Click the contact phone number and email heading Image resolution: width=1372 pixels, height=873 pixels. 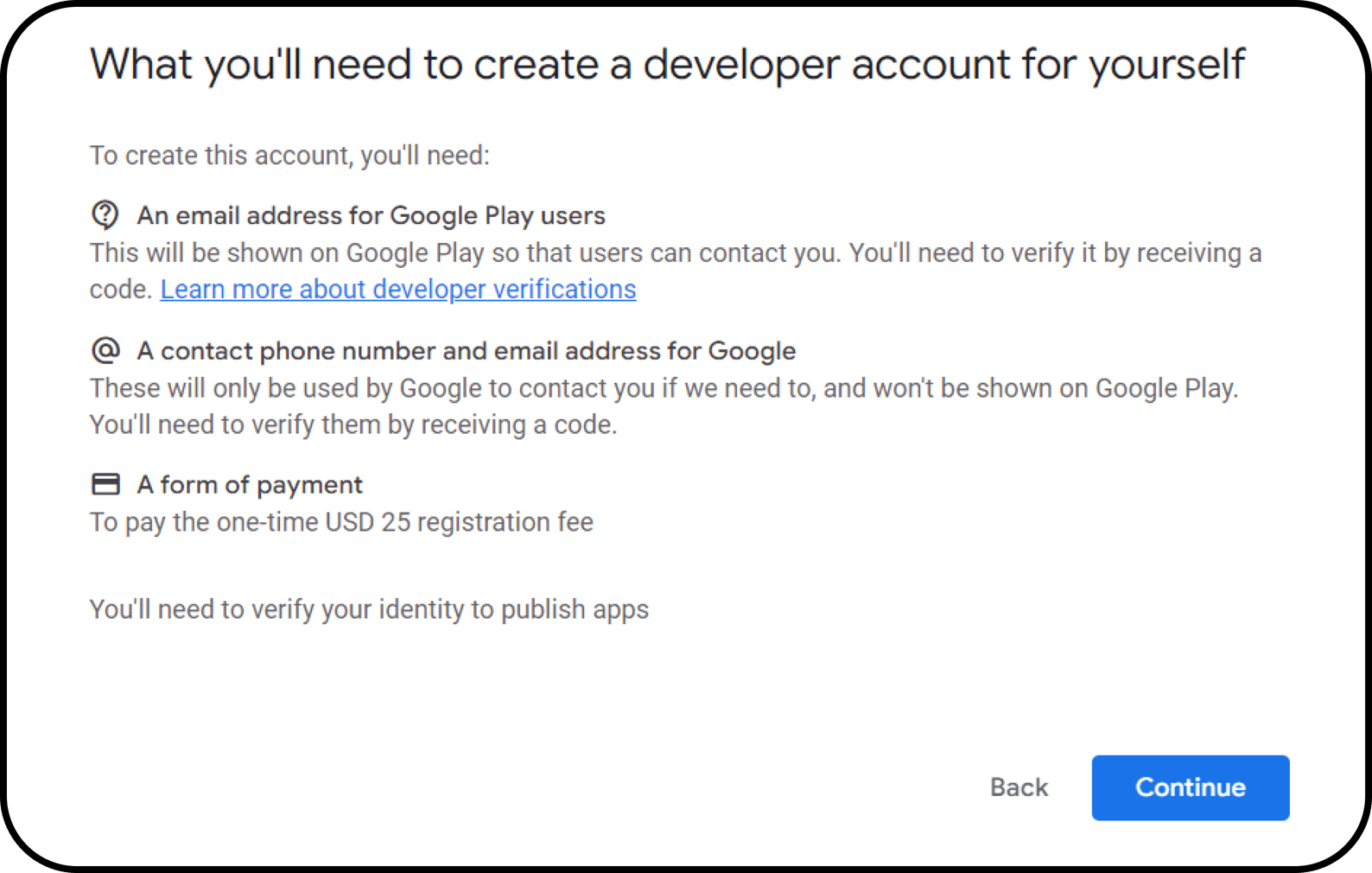[466, 350]
